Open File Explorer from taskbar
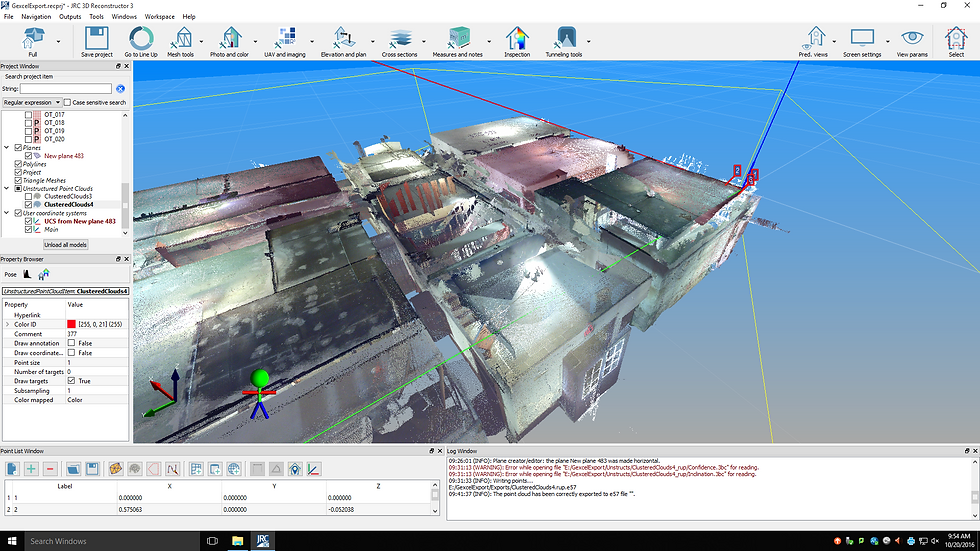 (238, 541)
